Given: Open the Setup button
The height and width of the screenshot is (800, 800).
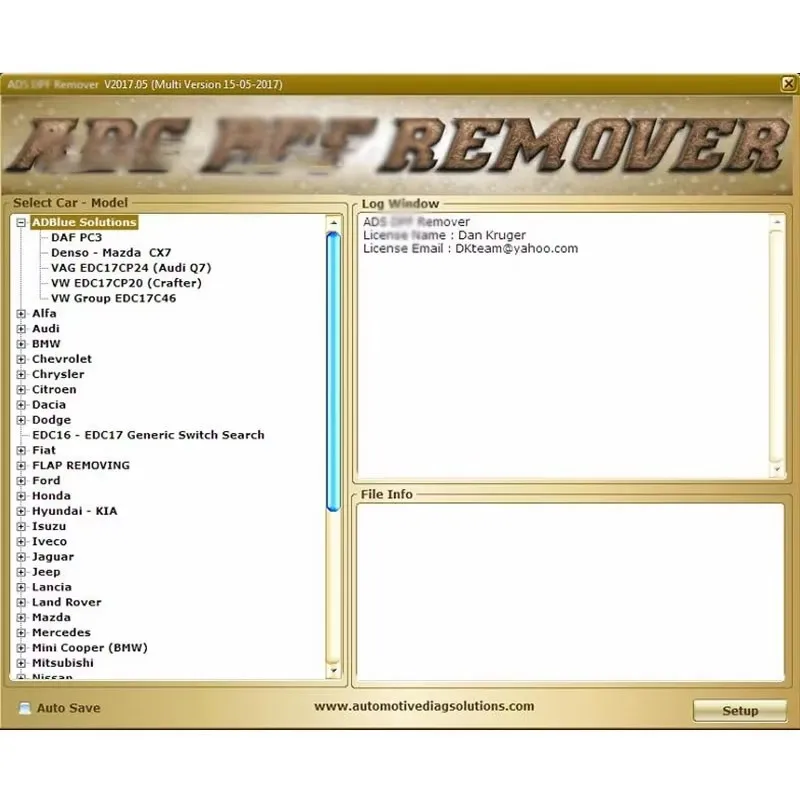Looking at the screenshot, I should coord(740,711).
